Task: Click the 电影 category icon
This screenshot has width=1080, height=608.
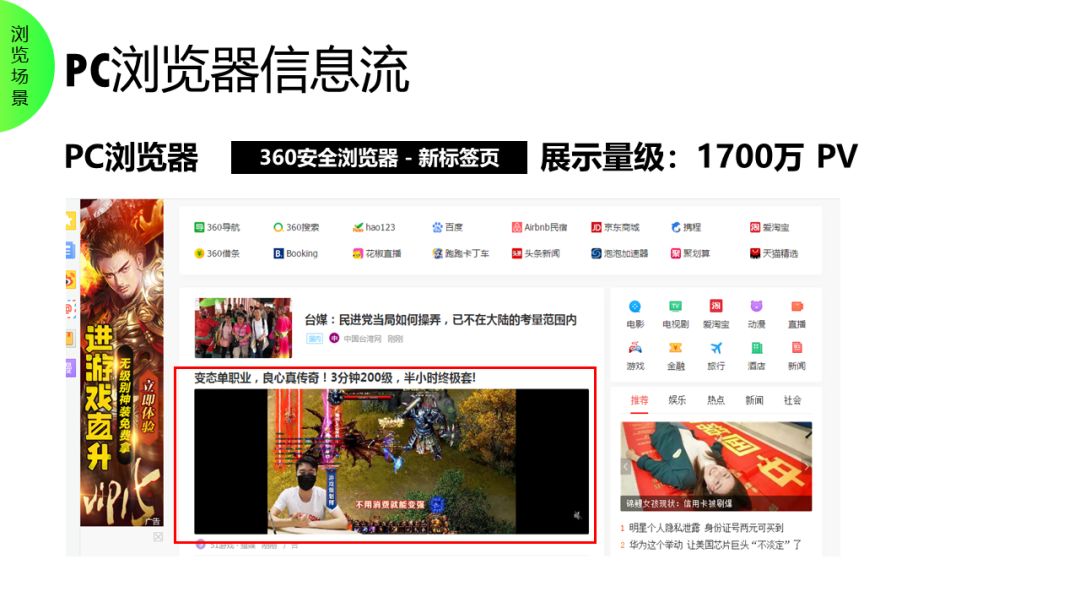Action: 635,307
